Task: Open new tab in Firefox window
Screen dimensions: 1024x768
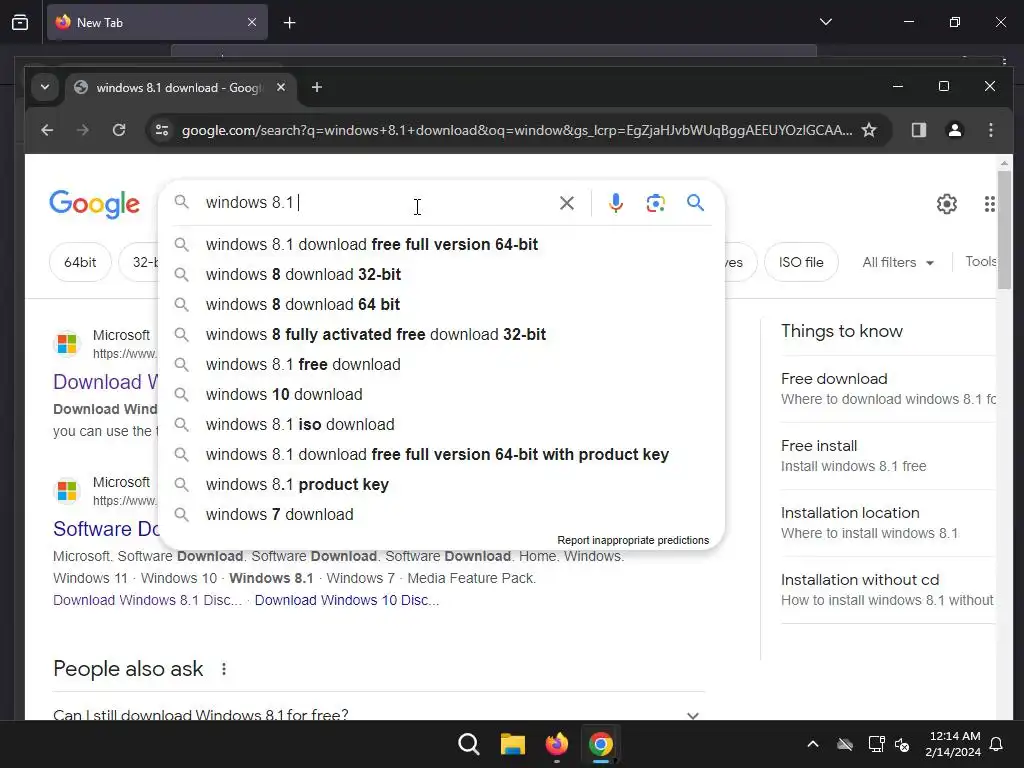Action: coord(289,23)
